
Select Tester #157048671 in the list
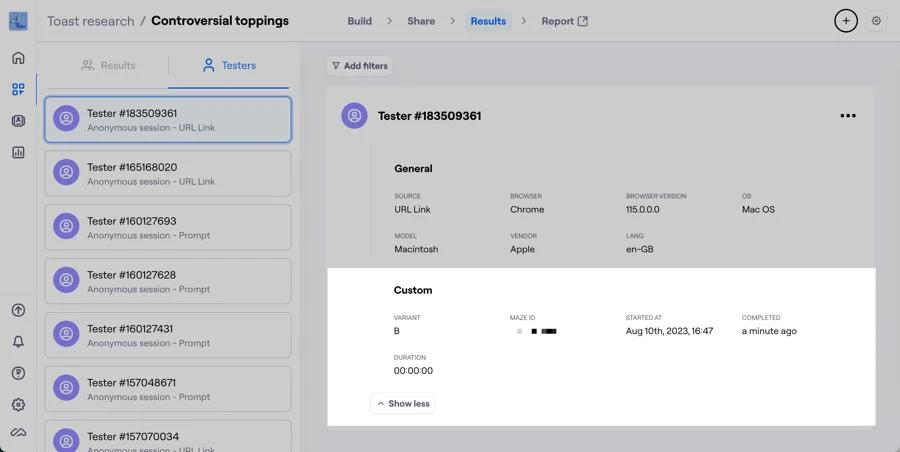tap(168, 389)
